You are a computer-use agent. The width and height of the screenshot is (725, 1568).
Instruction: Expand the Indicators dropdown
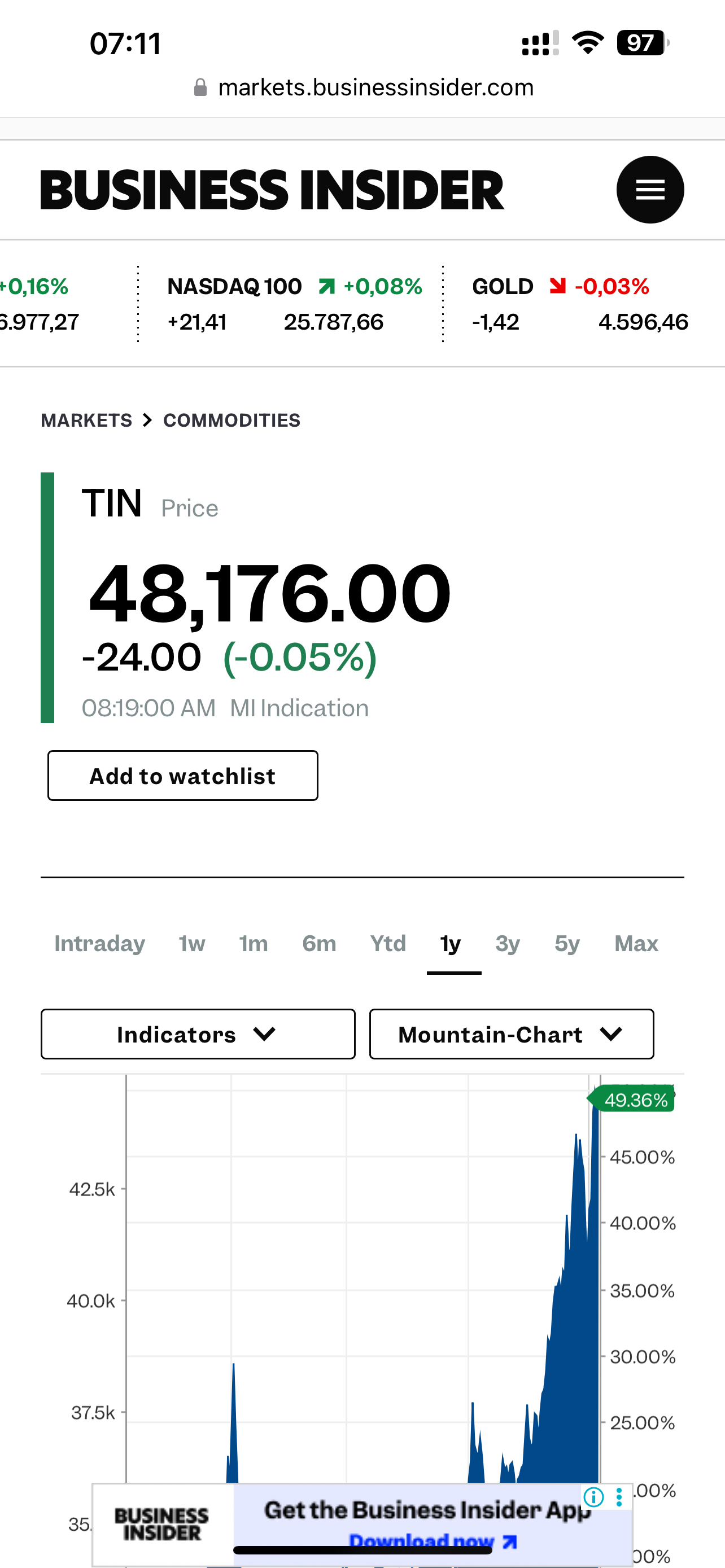click(x=198, y=1034)
